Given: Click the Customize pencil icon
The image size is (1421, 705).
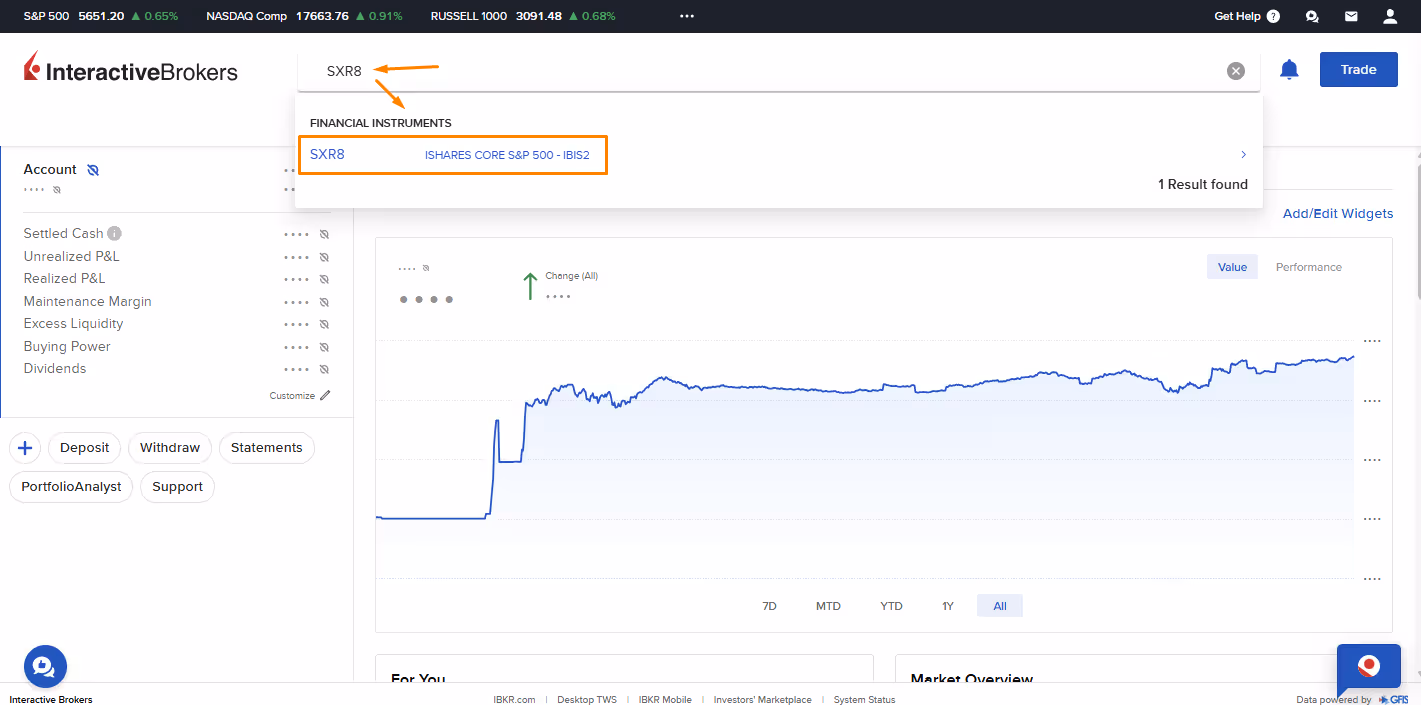Looking at the screenshot, I should click(325, 396).
